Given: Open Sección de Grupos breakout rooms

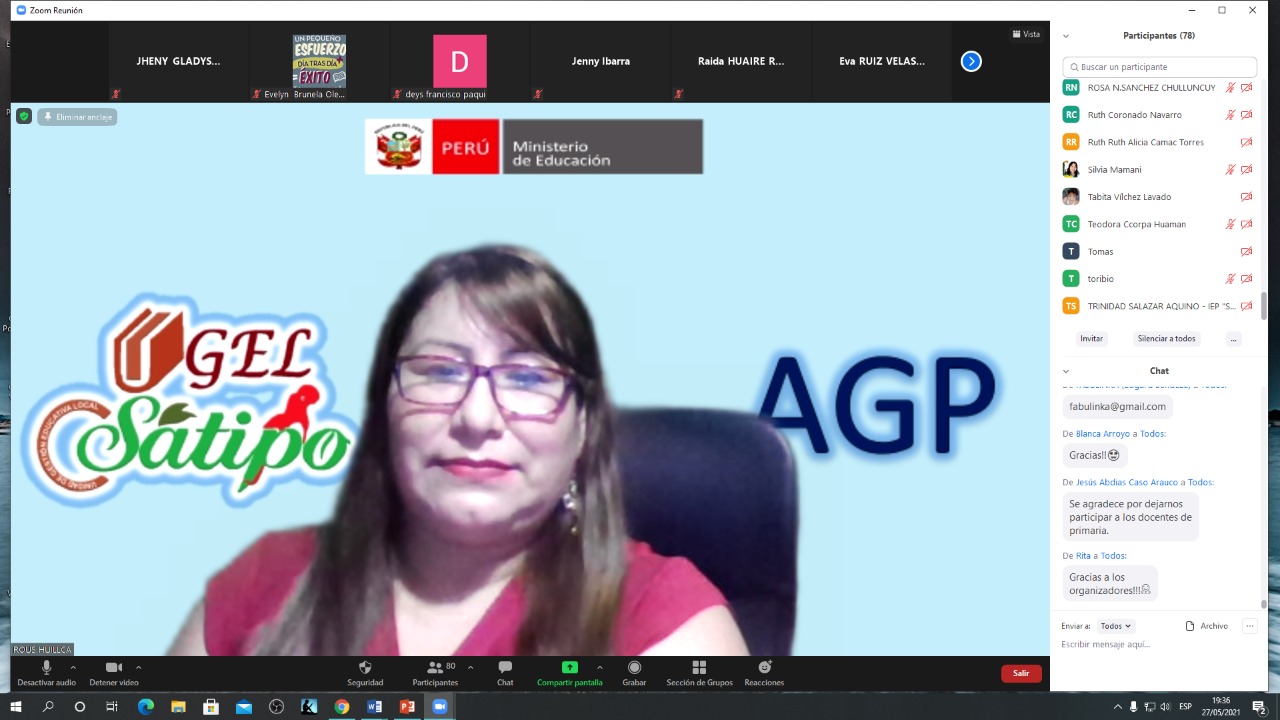Looking at the screenshot, I should (700, 673).
